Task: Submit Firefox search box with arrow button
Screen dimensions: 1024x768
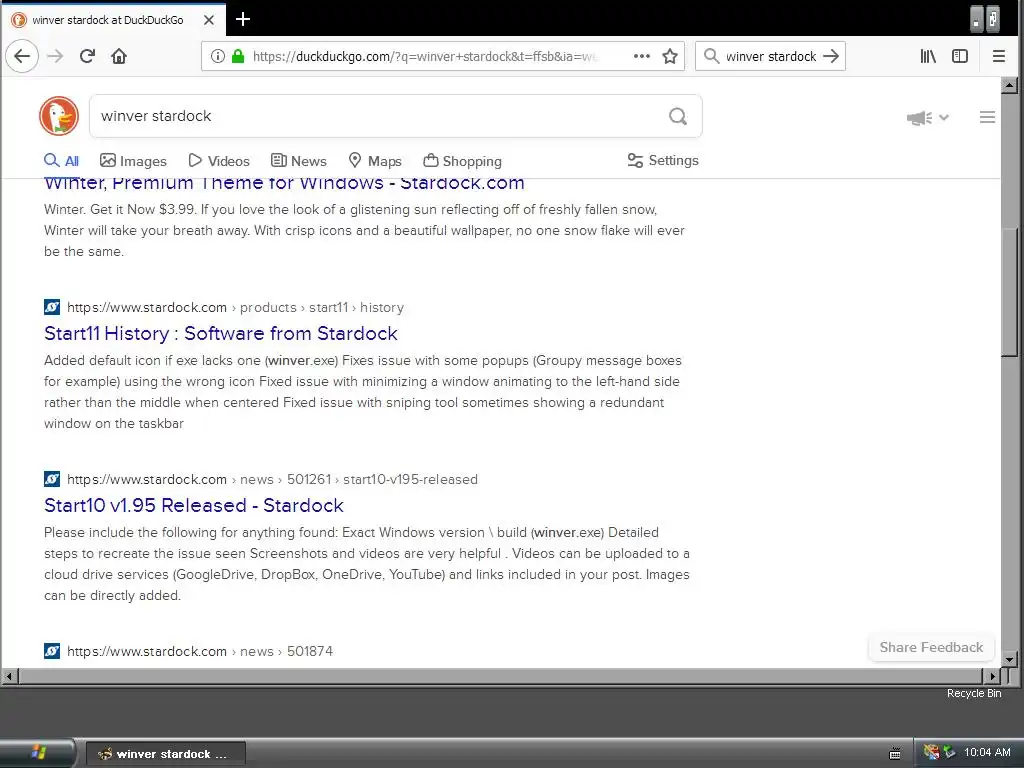Action: tap(831, 56)
